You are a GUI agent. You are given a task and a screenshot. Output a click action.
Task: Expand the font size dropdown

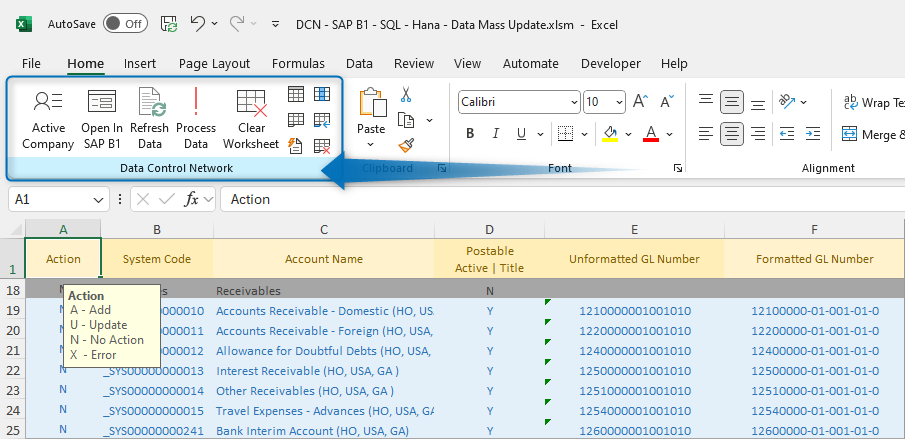pyautogui.click(x=620, y=102)
